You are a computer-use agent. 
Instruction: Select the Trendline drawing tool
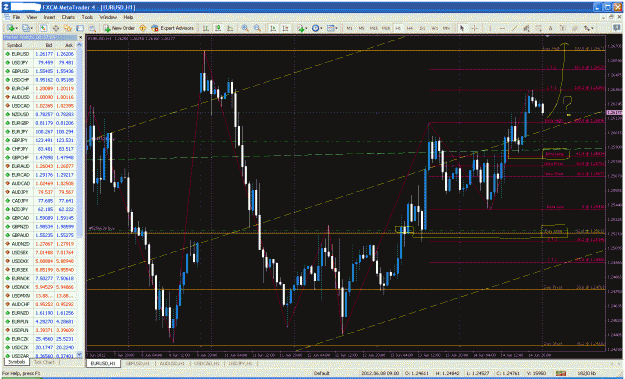pos(515,28)
